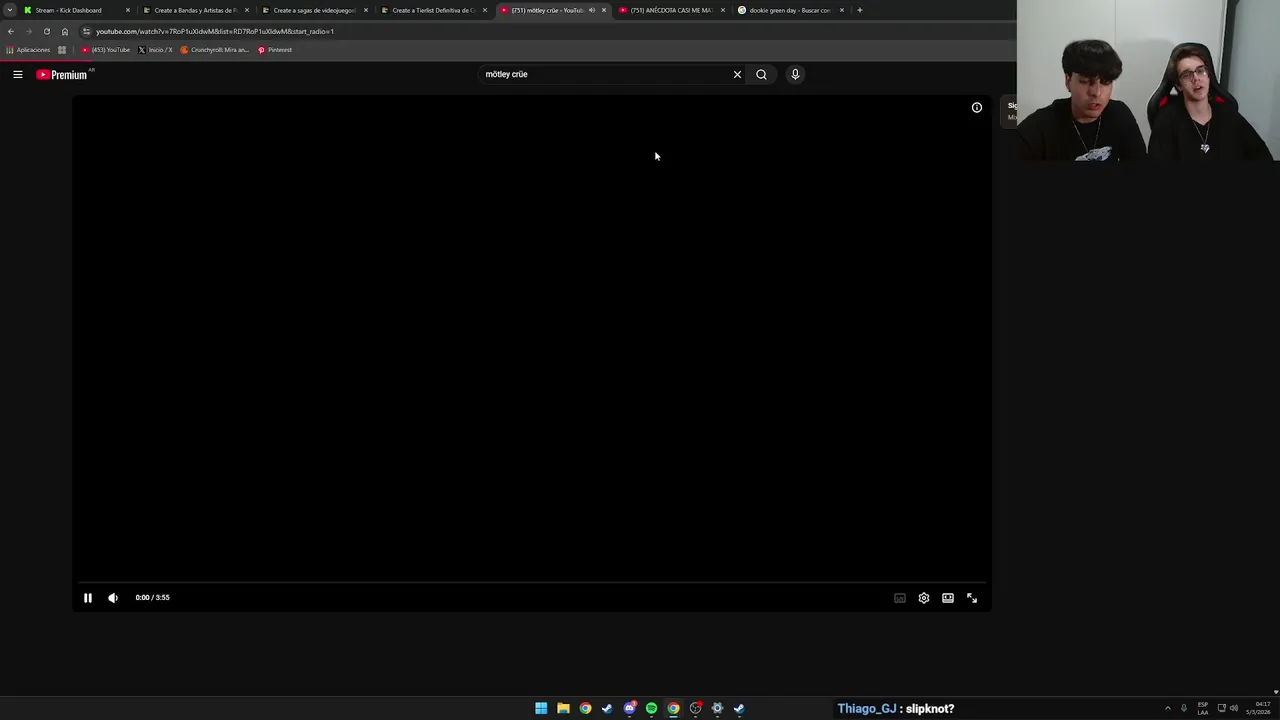Open the Pinterest bookmark
Screen dimensions: 1280x720
tap(275, 50)
